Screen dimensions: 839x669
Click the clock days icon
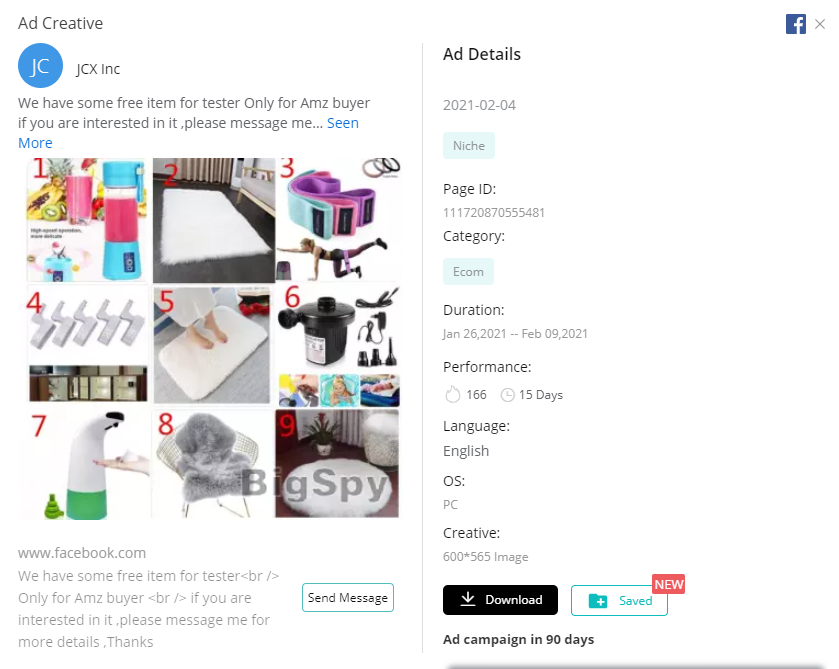tap(507, 395)
